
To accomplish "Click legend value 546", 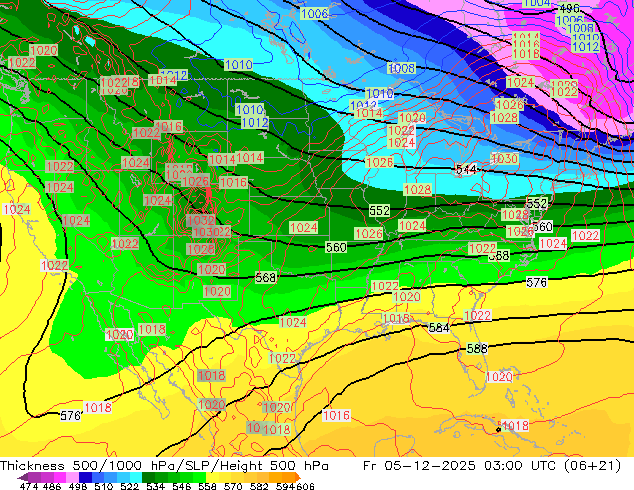I will pos(181,486).
